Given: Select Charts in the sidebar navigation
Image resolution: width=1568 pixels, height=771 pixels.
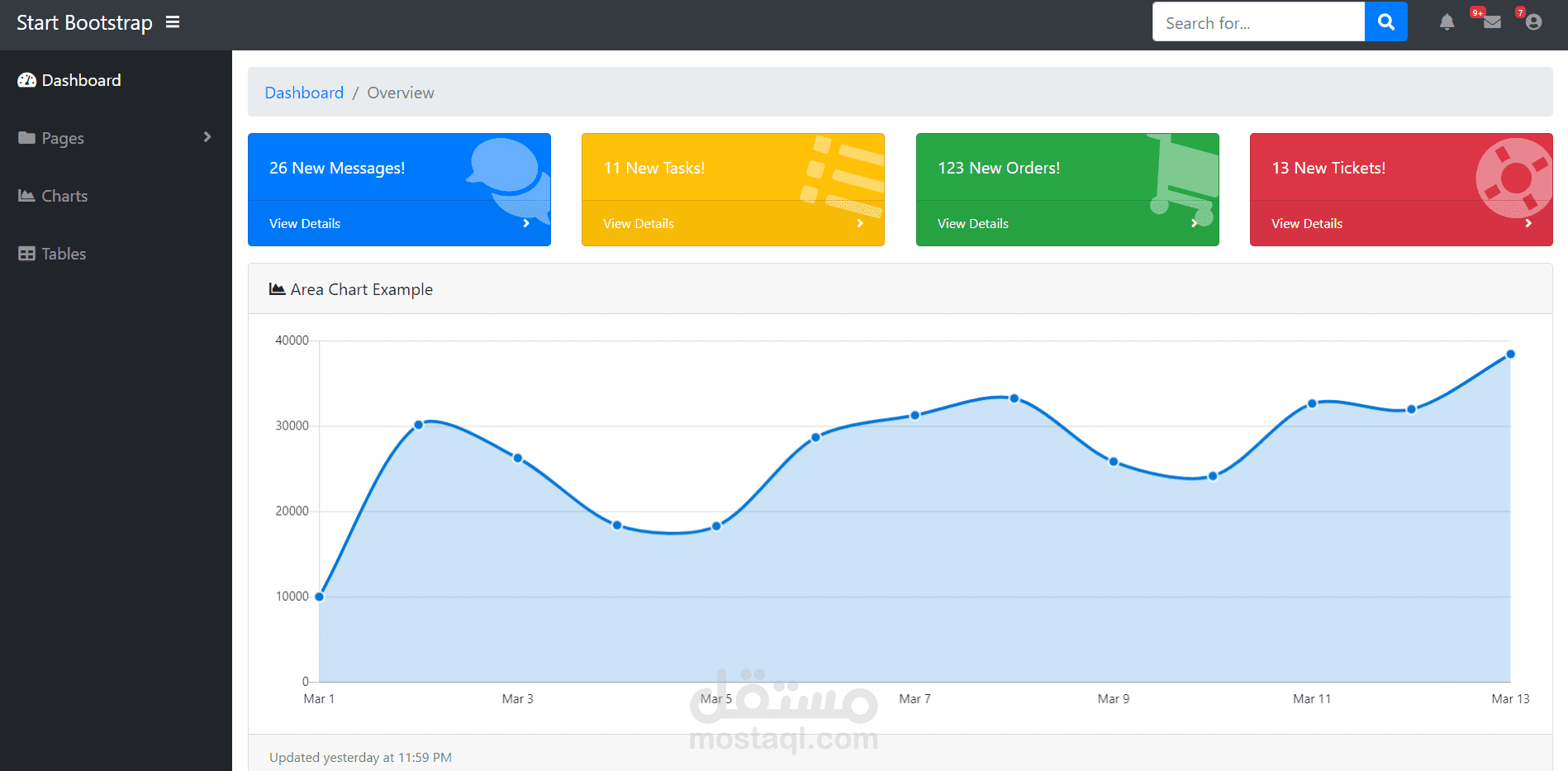Looking at the screenshot, I should [x=64, y=195].
